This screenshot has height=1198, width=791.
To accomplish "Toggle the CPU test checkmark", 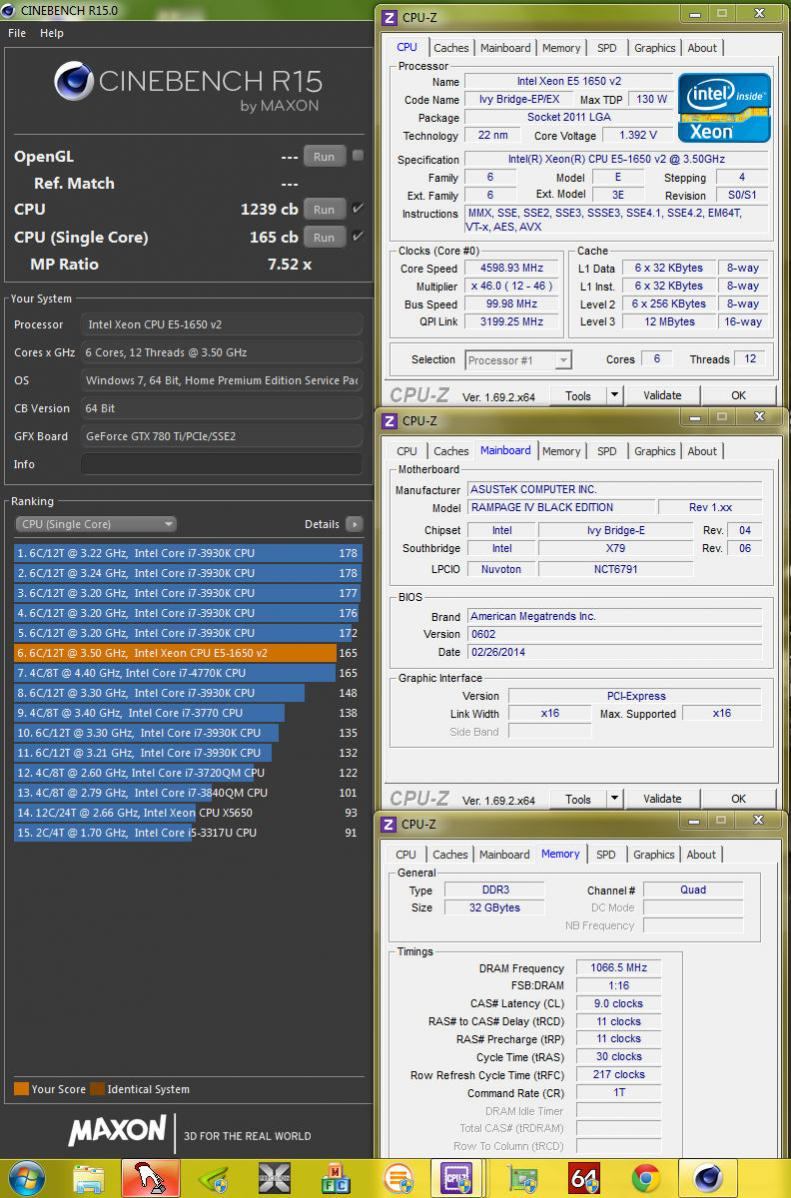I will (358, 208).
